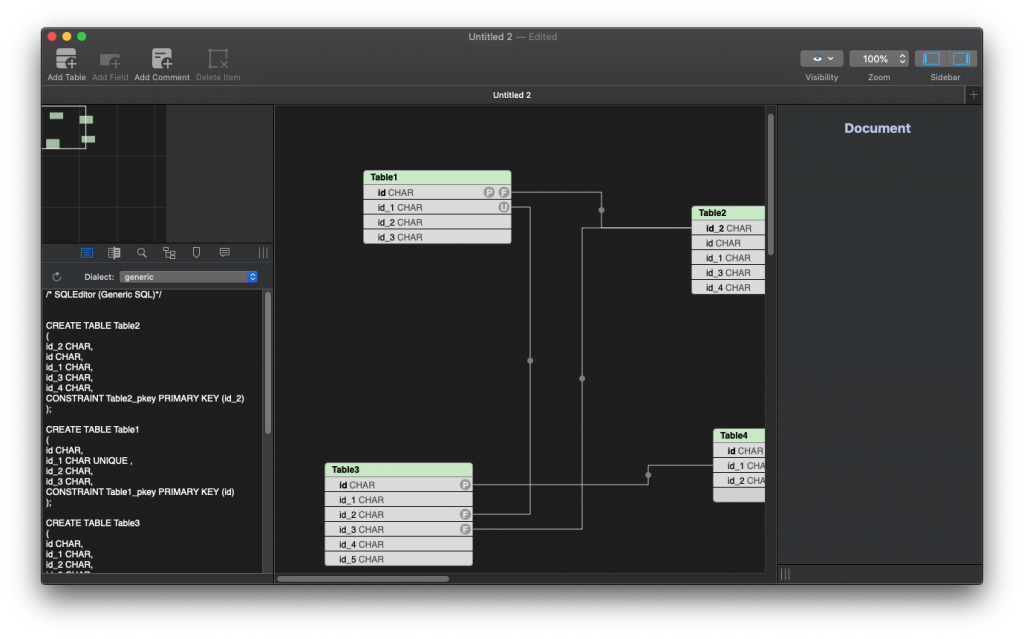The image size is (1024, 639).
Task: Open the hierarchy tree panel icon
Action: (x=169, y=253)
